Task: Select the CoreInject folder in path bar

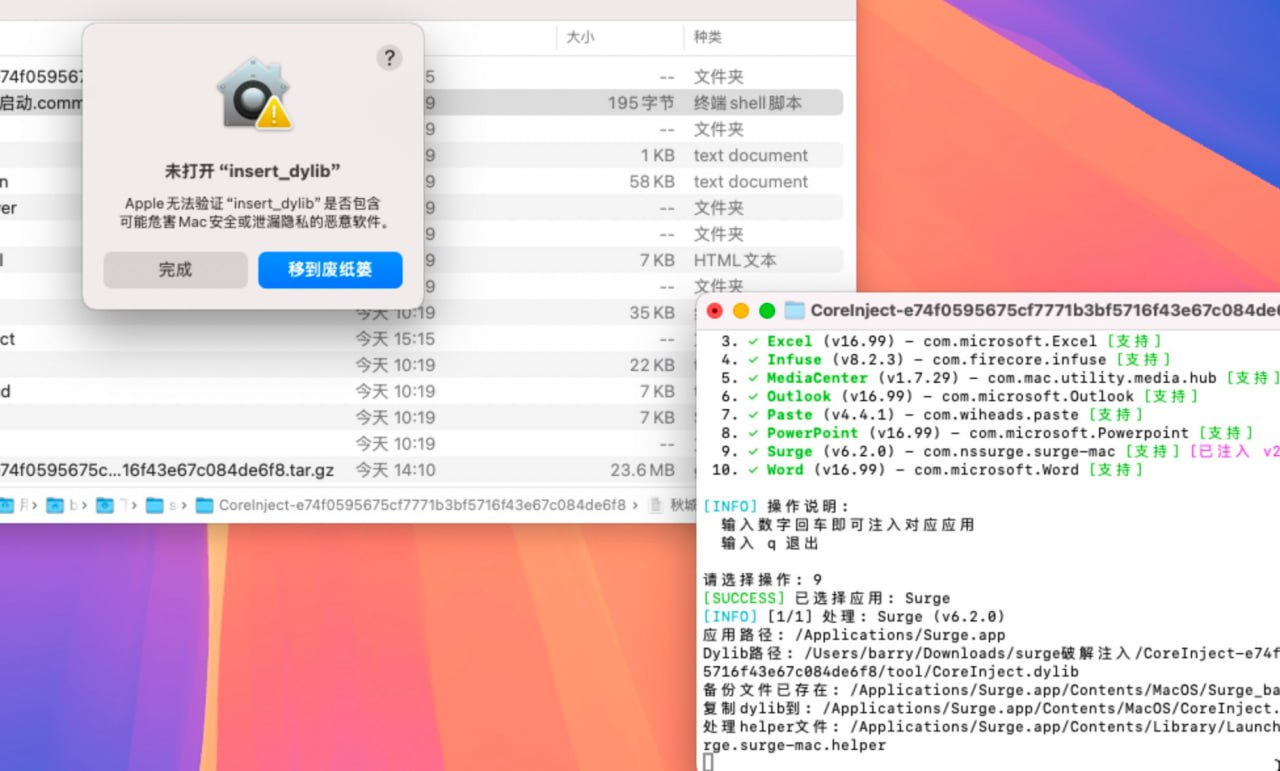Action: click(x=410, y=505)
